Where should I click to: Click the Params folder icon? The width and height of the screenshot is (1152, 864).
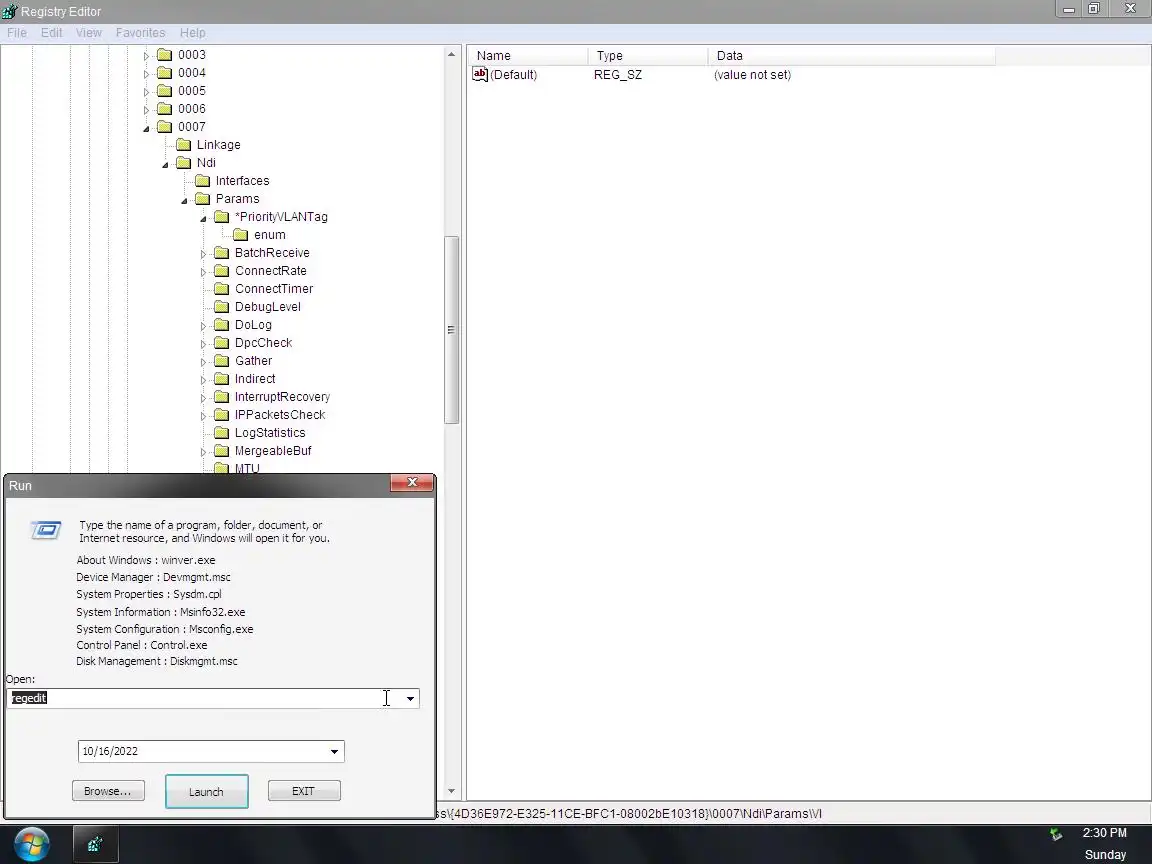coord(203,199)
